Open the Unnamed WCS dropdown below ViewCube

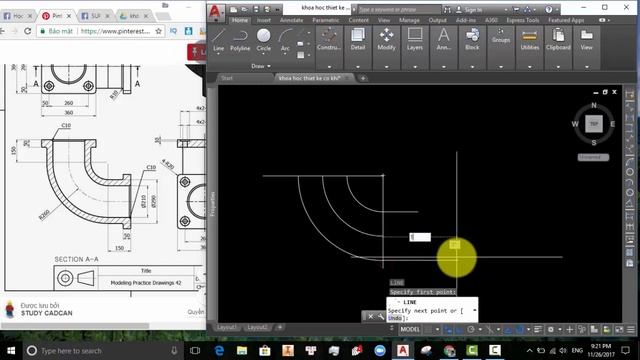pyautogui.click(x=593, y=157)
